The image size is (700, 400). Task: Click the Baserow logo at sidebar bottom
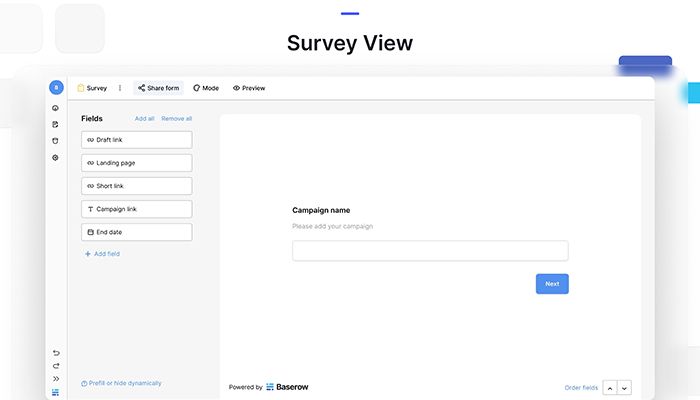pyautogui.click(x=56, y=392)
